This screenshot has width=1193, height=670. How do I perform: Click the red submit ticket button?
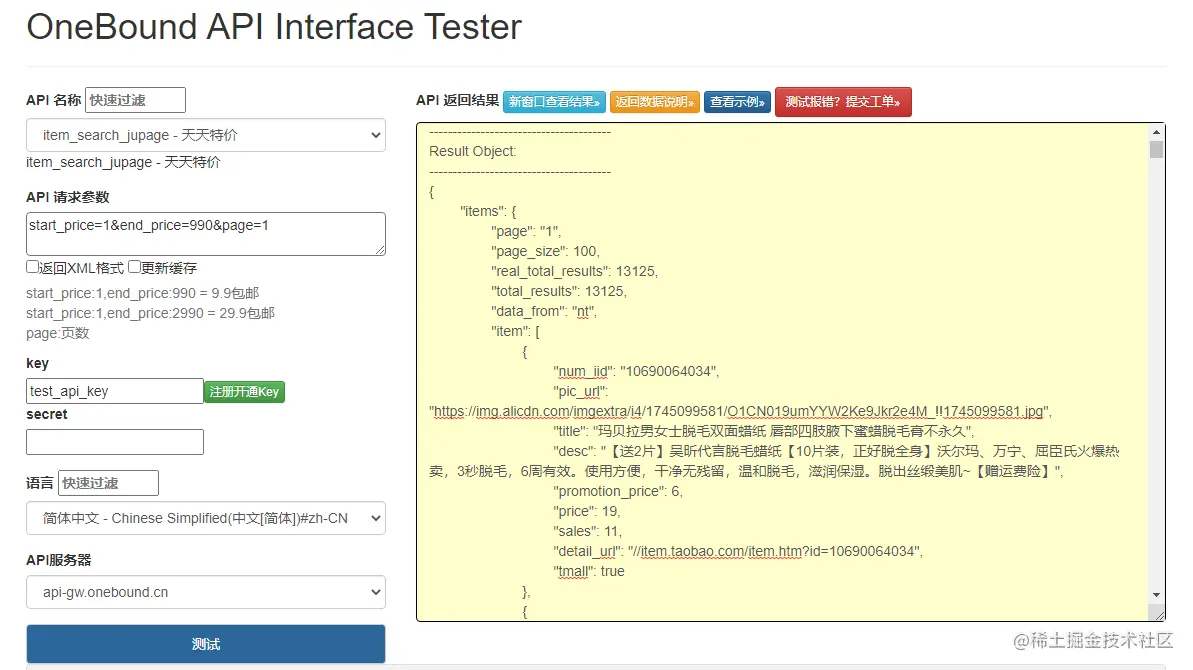pos(843,102)
